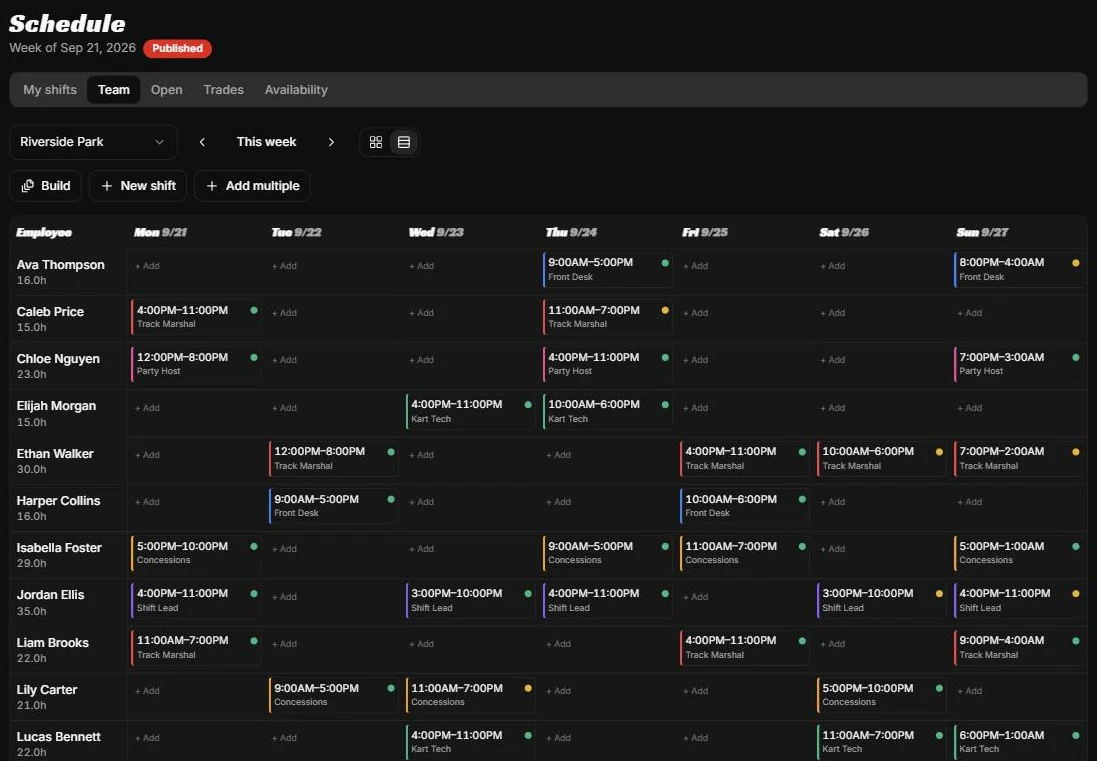Open Lucas Bennett's Sunday 6:00PM–1:00AM shift
Image resolution: width=1097 pixels, height=761 pixels.
(x=1019, y=741)
